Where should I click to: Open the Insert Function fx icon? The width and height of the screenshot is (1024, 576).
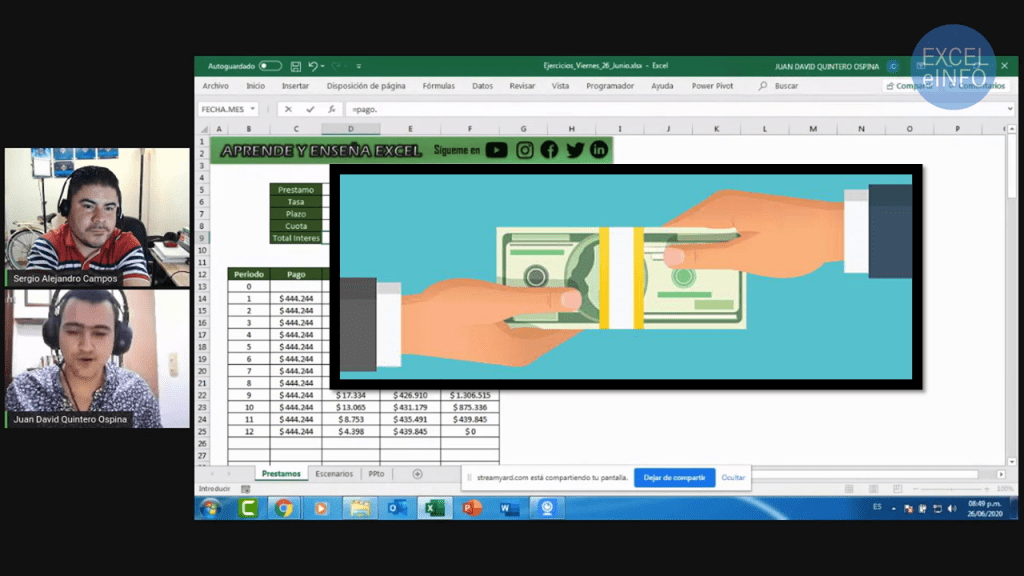pos(332,109)
